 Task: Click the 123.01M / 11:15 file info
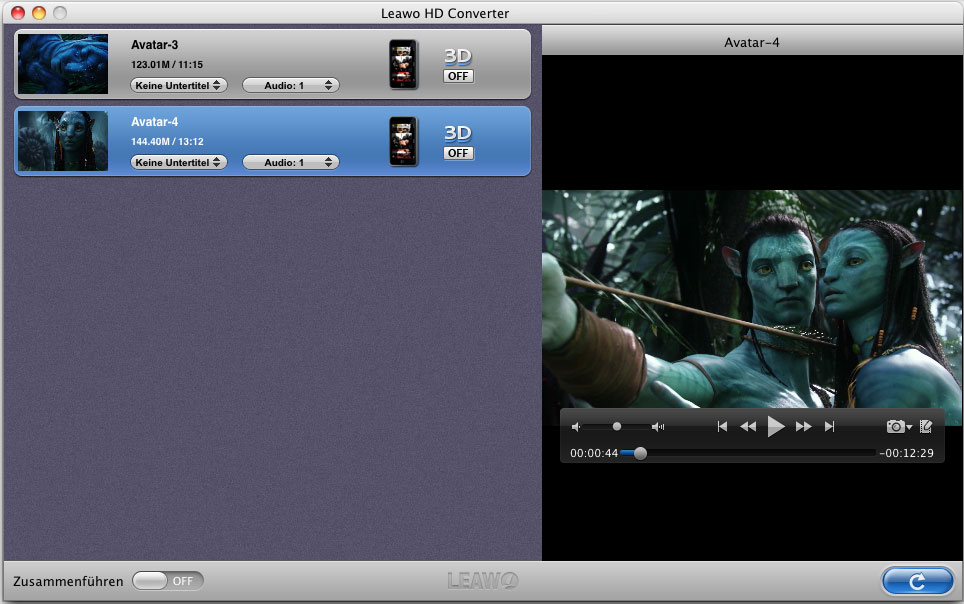tap(167, 65)
